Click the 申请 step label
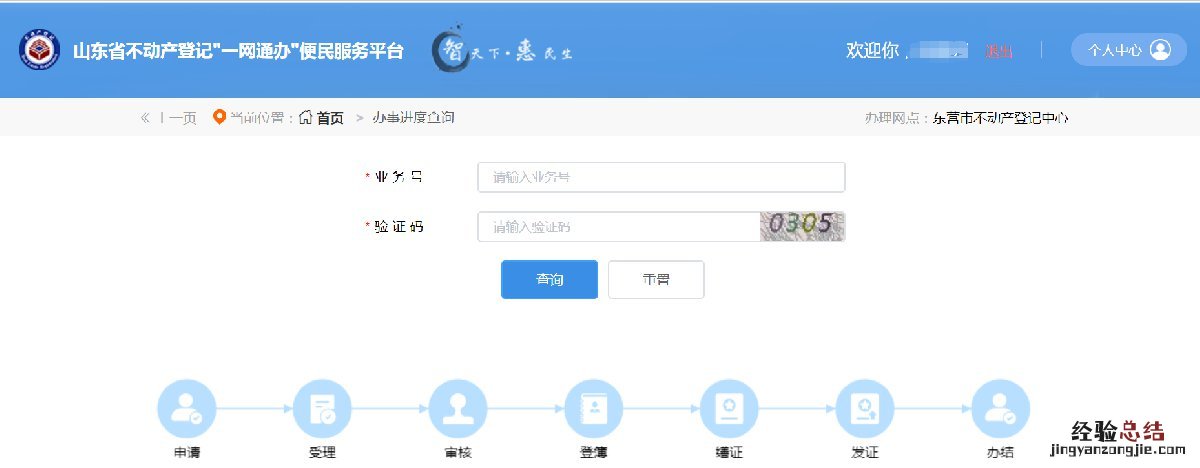 (x=187, y=453)
